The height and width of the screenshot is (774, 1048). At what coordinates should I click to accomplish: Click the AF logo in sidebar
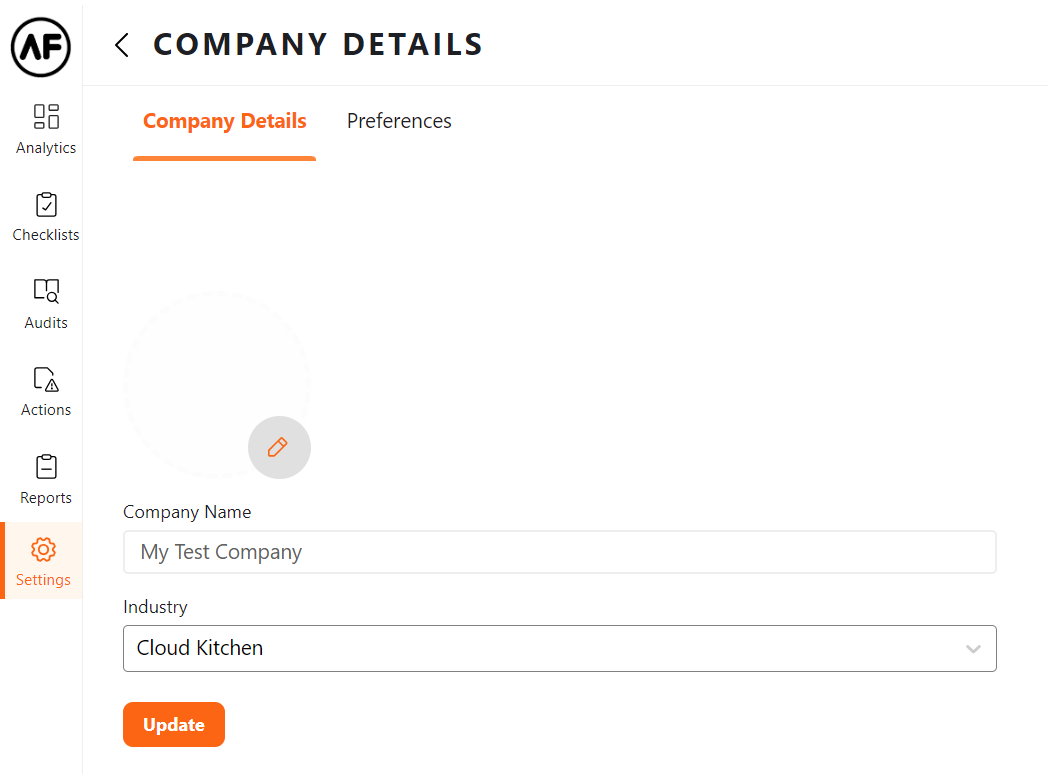click(x=41, y=47)
